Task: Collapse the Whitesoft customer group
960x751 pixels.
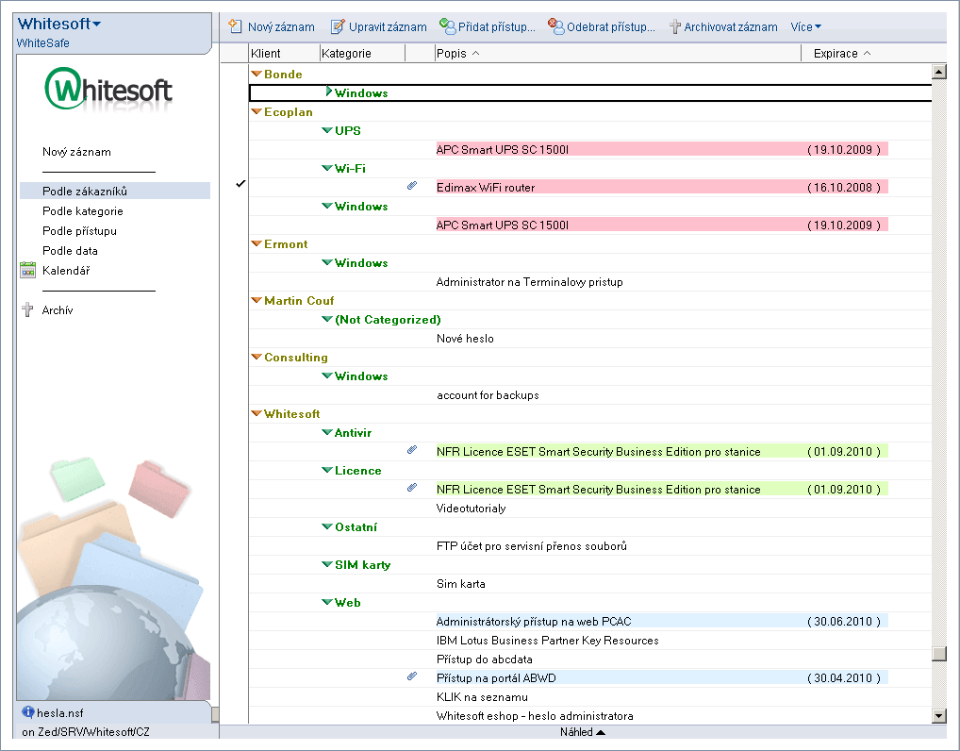Action: [256, 414]
